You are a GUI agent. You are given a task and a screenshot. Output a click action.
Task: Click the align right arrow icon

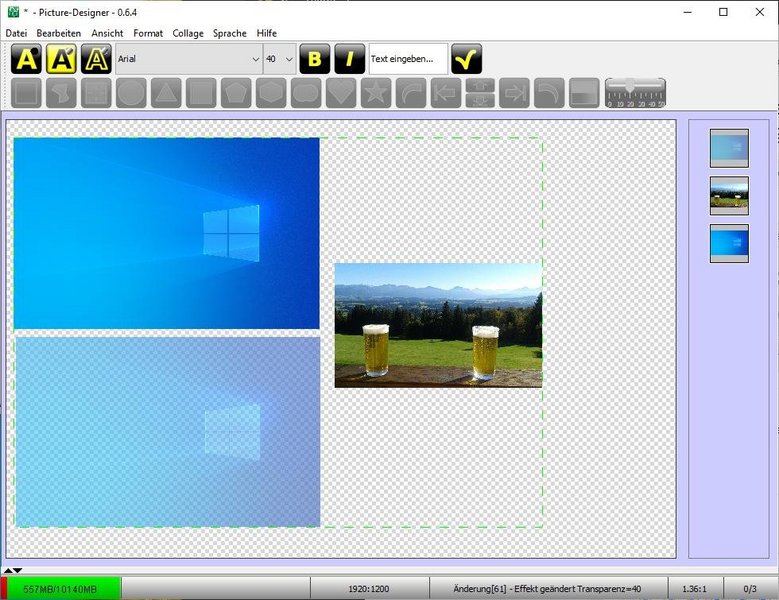click(514, 93)
